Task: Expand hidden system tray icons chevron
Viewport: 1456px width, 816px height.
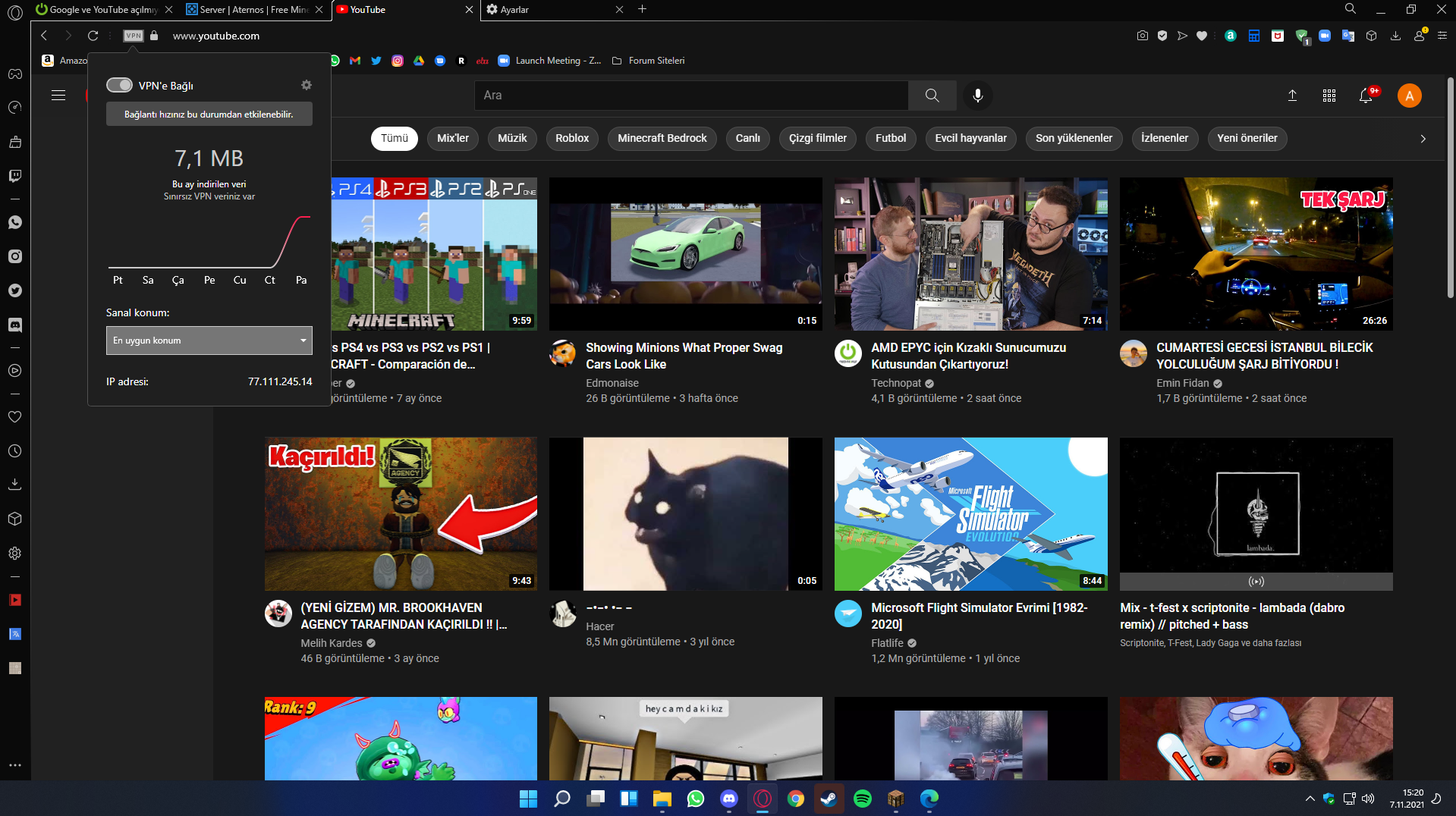Action: (x=1310, y=799)
